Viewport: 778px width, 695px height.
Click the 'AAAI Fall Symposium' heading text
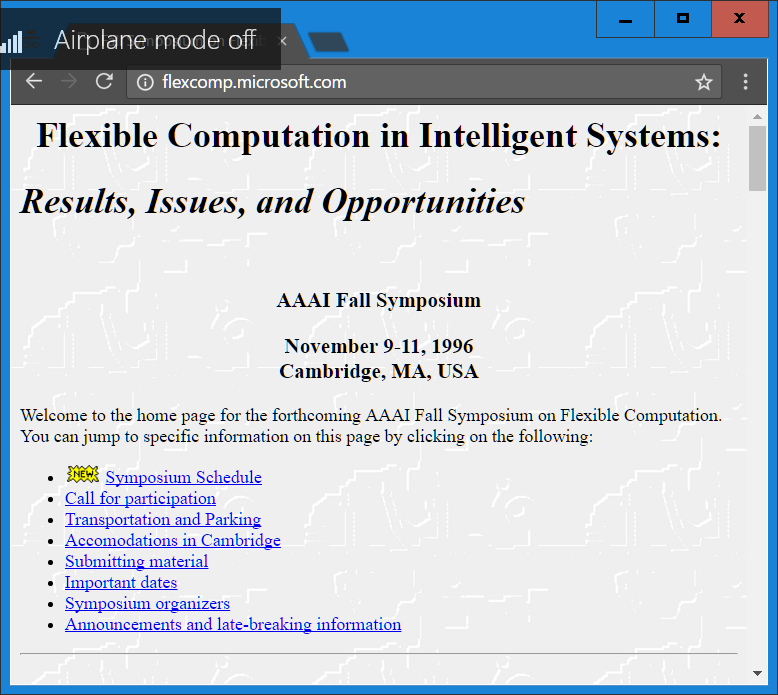379,301
